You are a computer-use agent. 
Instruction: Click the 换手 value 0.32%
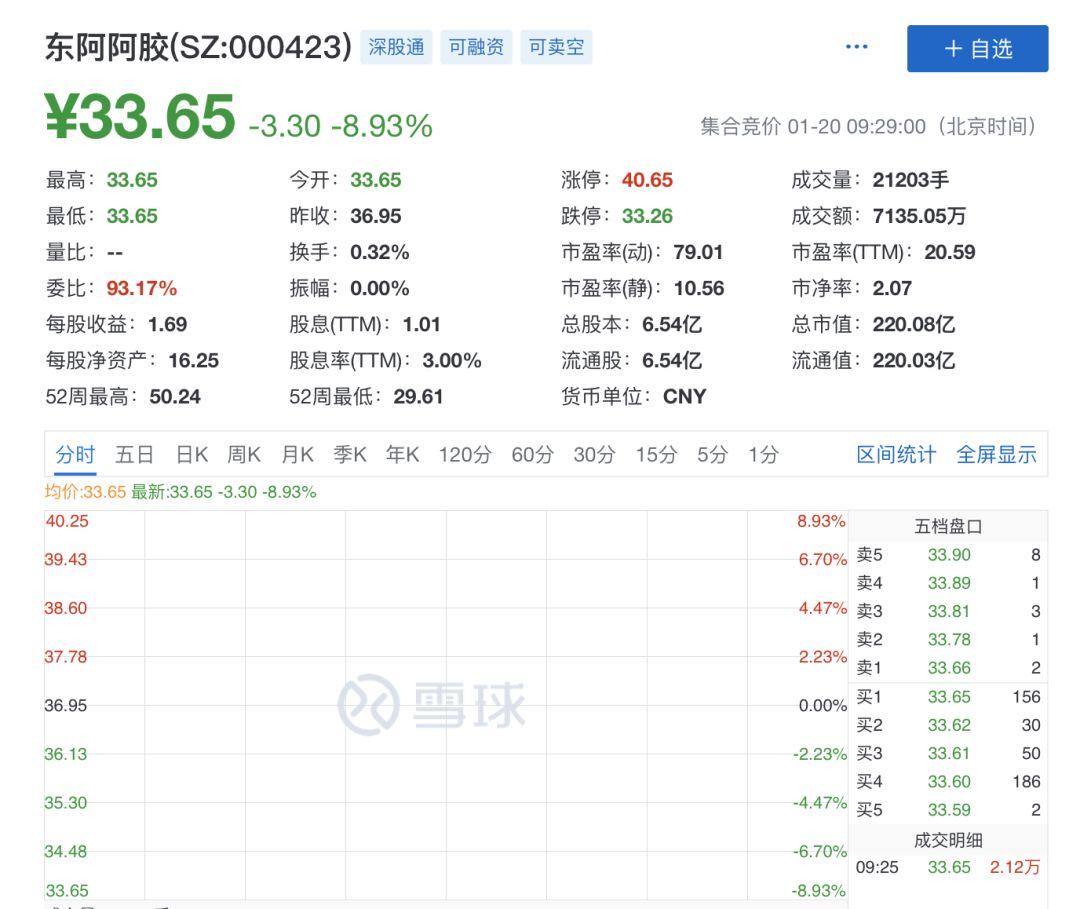pyautogui.click(x=380, y=252)
